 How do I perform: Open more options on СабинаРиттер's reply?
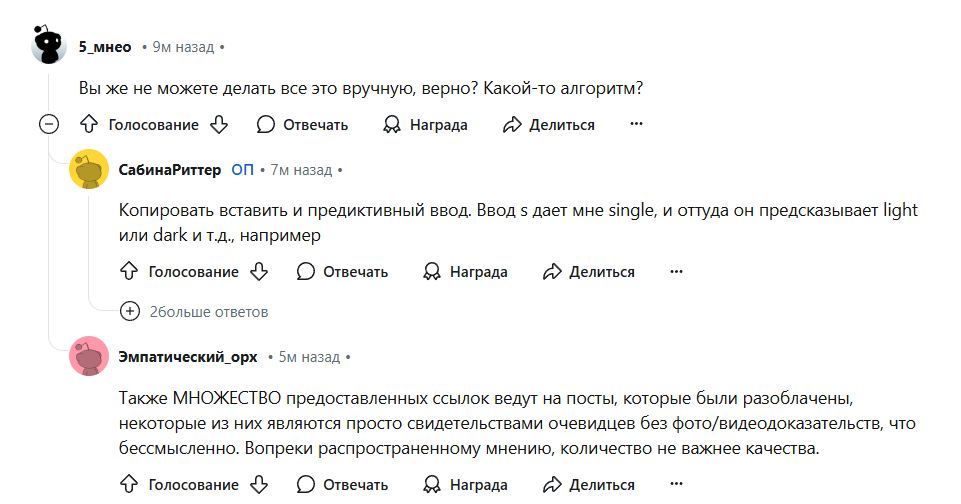(x=676, y=272)
